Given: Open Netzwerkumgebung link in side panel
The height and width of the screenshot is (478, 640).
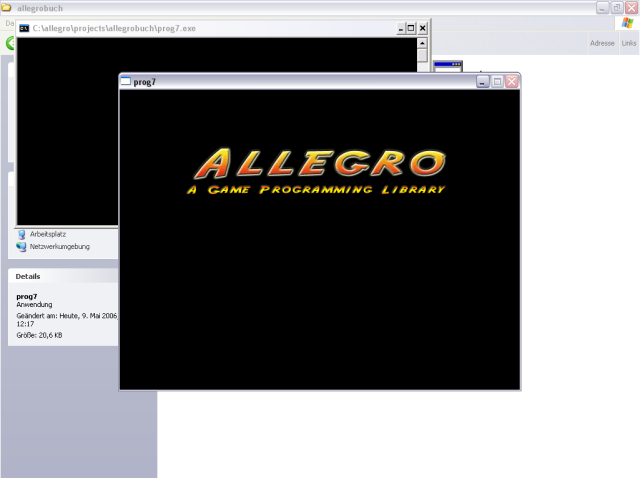Looking at the screenshot, I should pyautogui.click(x=60, y=247).
